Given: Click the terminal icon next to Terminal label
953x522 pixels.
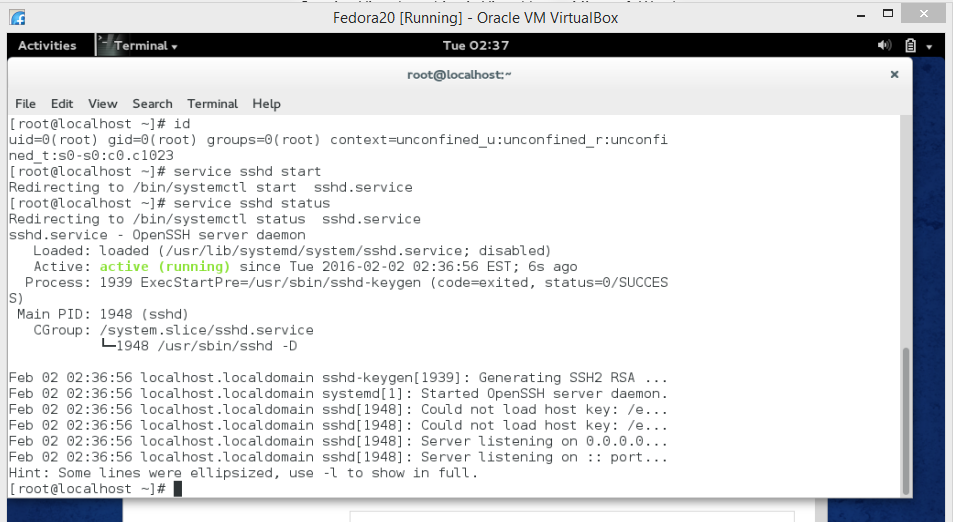Looking at the screenshot, I should 105,45.
